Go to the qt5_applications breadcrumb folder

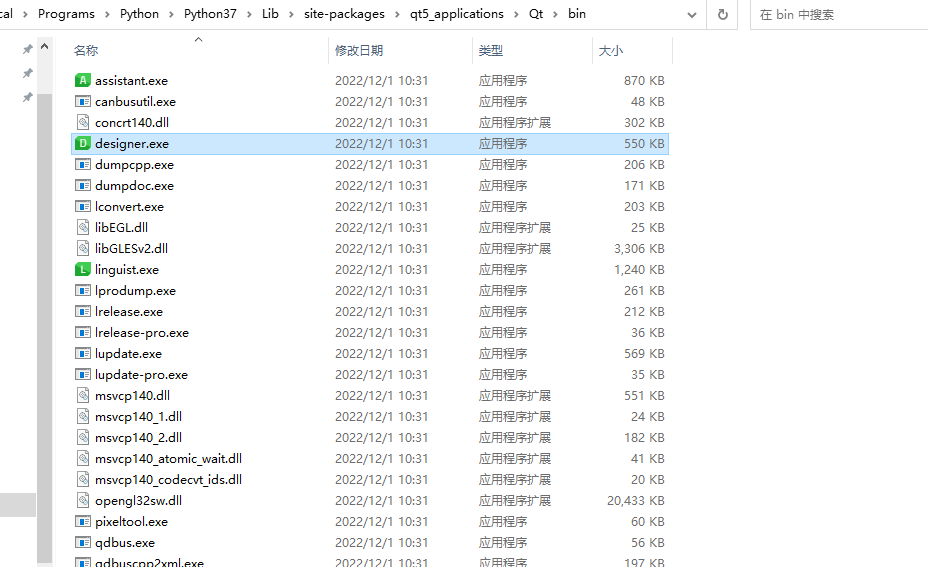[457, 14]
